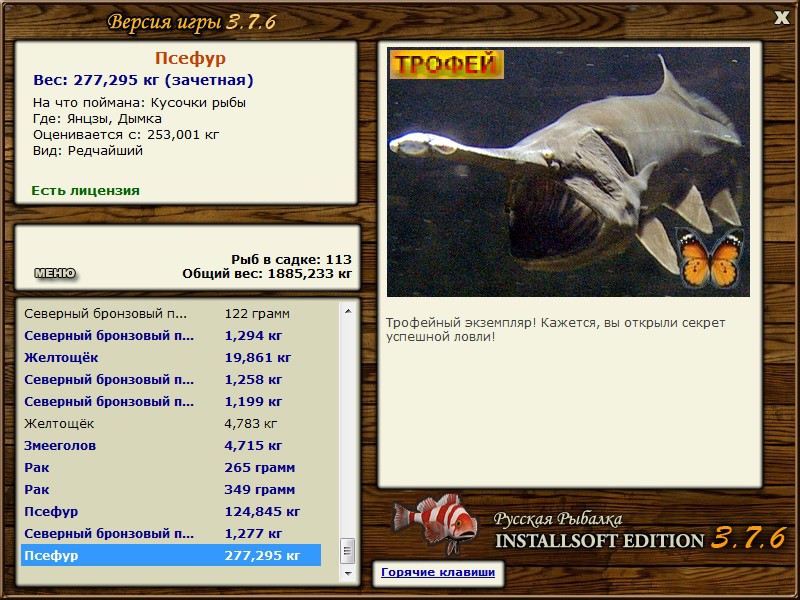Select the highlighted Псефур 277,295 кг row
This screenshot has width=800, height=600.
click(171, 555)
